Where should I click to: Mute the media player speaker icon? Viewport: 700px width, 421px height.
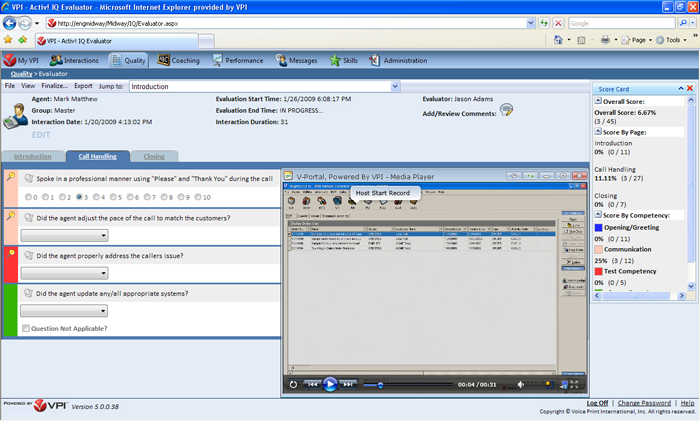(521, 384)
